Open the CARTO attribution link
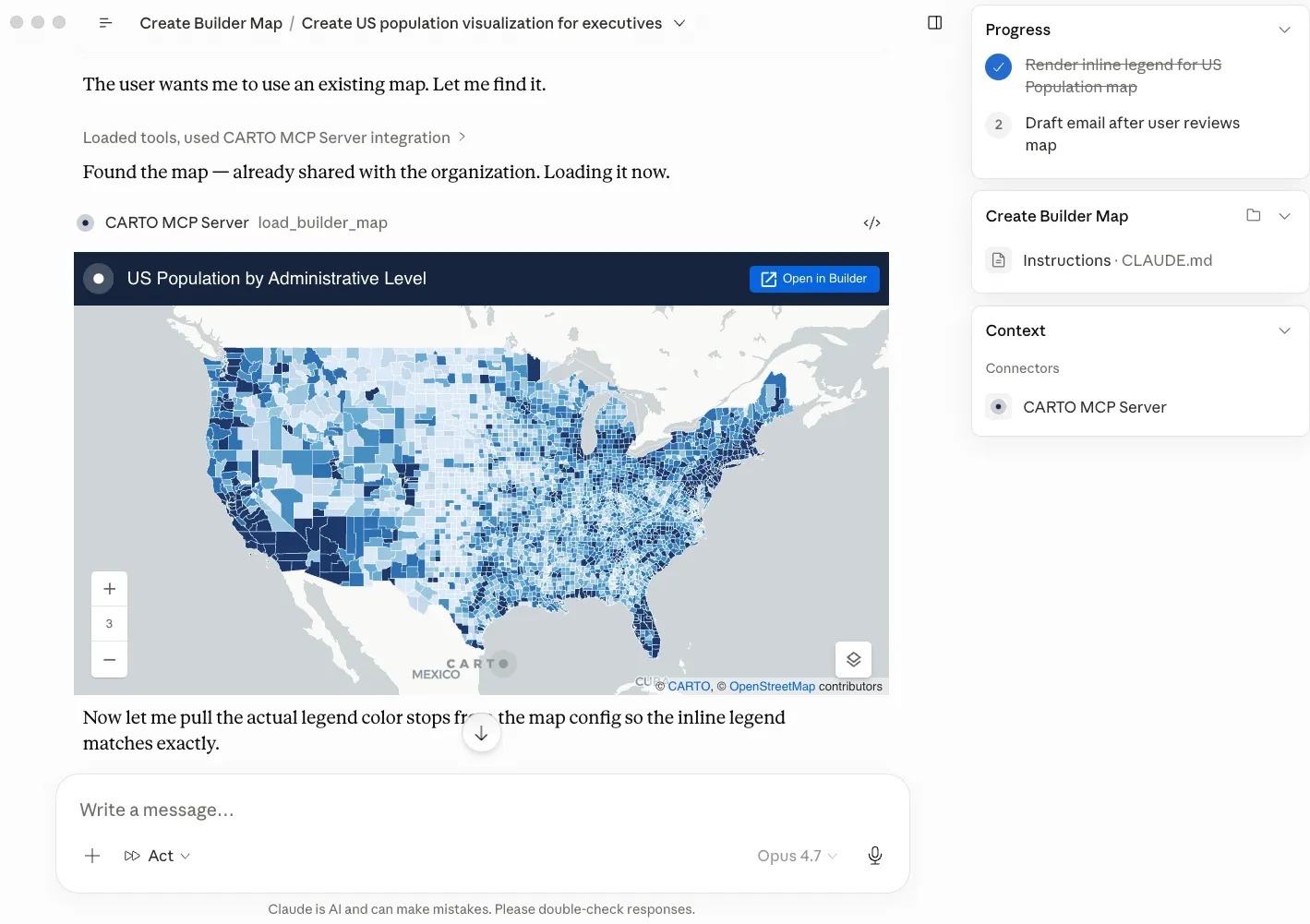 689,687
